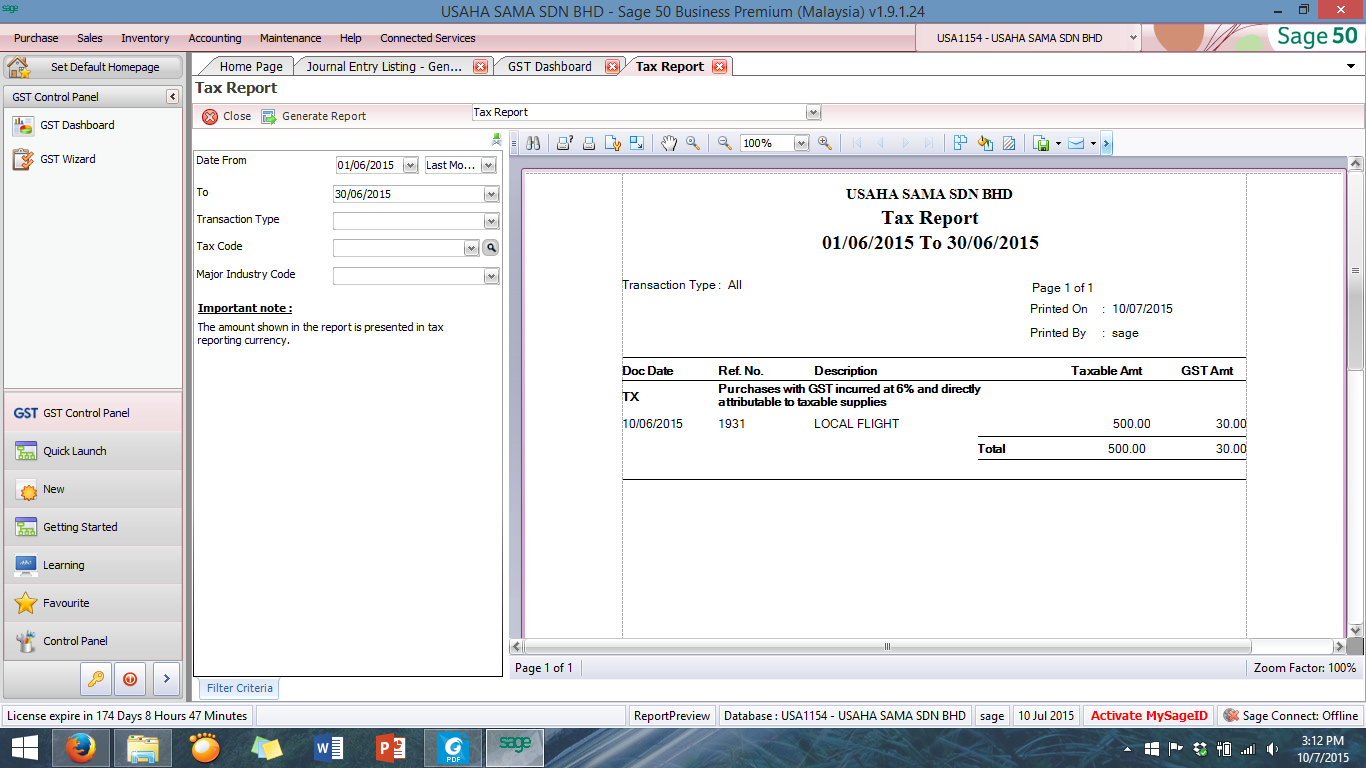The image size is (1366, 768).
Task: Expand email options arrow beside envelope icon
Action: [x=1093, y=143]
